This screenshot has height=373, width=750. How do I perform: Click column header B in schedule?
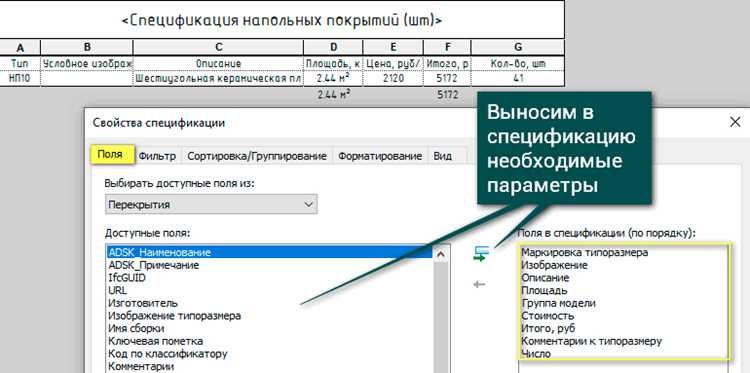(87, 47)
